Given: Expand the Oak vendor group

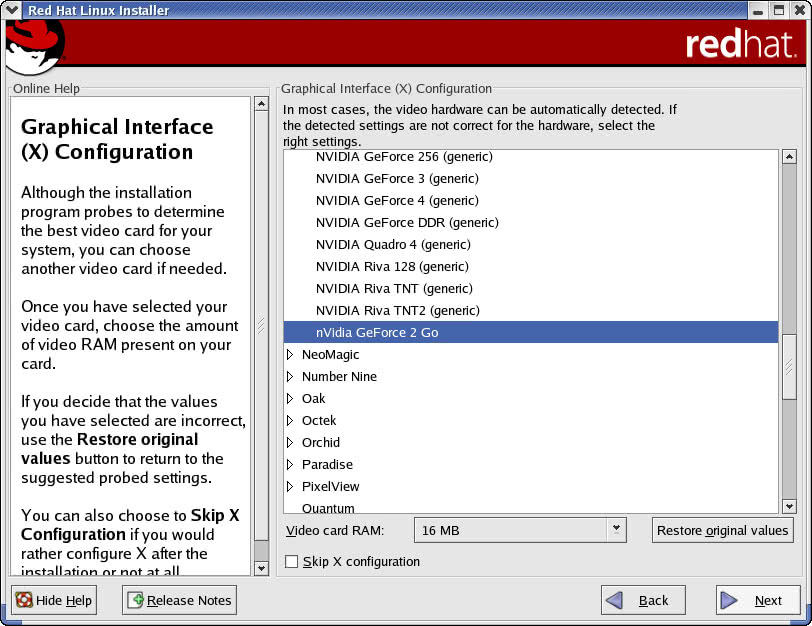Looking at the screenshot, I should point(290,399).
